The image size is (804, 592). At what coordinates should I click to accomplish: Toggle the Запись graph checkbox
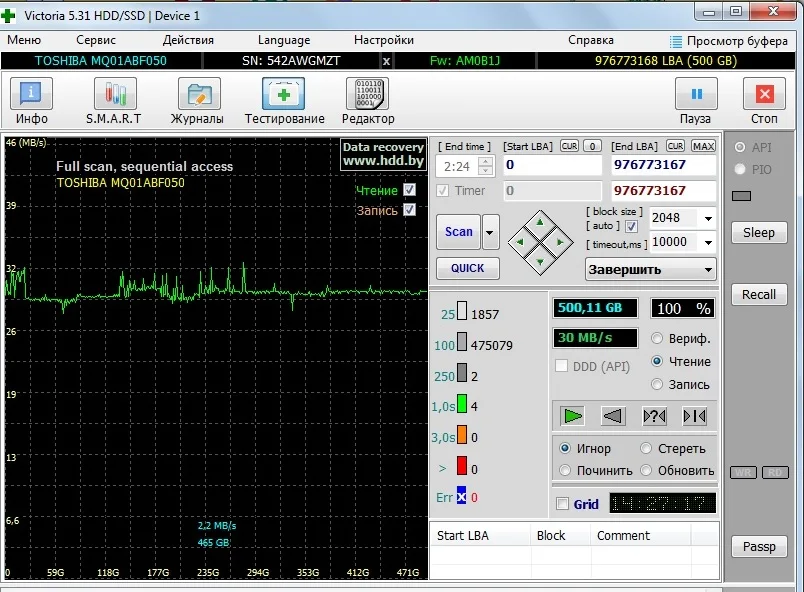(x=409, y=210)
